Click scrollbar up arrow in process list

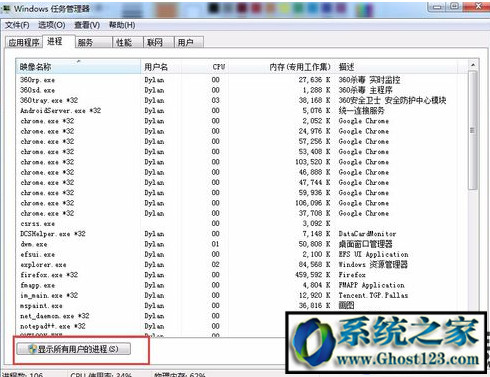[473, 65]
